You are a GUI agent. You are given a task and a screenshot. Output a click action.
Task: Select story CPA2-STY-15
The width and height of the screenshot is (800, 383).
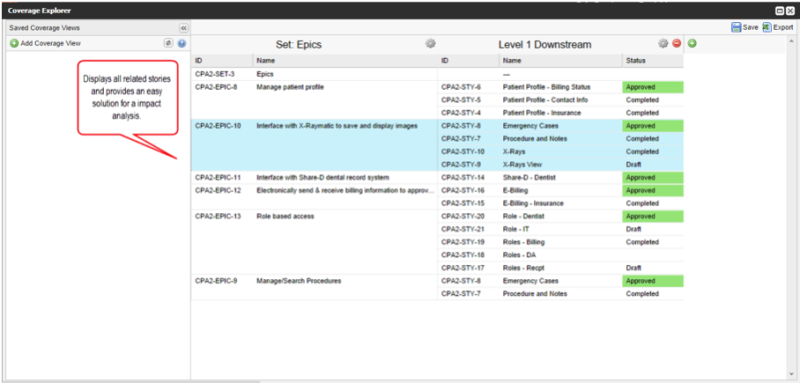(463, 203)
